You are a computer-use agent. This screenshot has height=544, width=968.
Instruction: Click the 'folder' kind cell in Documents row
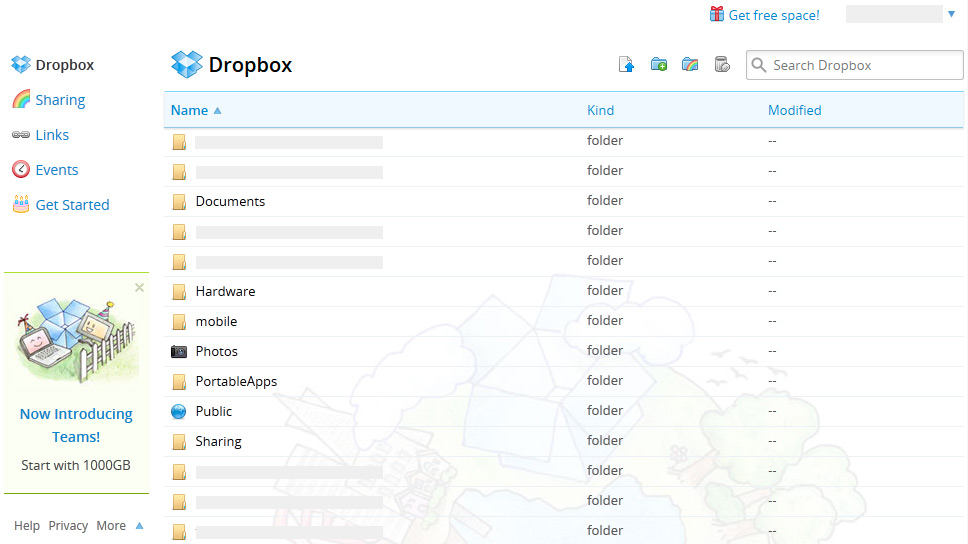click(x=605, y=200)
